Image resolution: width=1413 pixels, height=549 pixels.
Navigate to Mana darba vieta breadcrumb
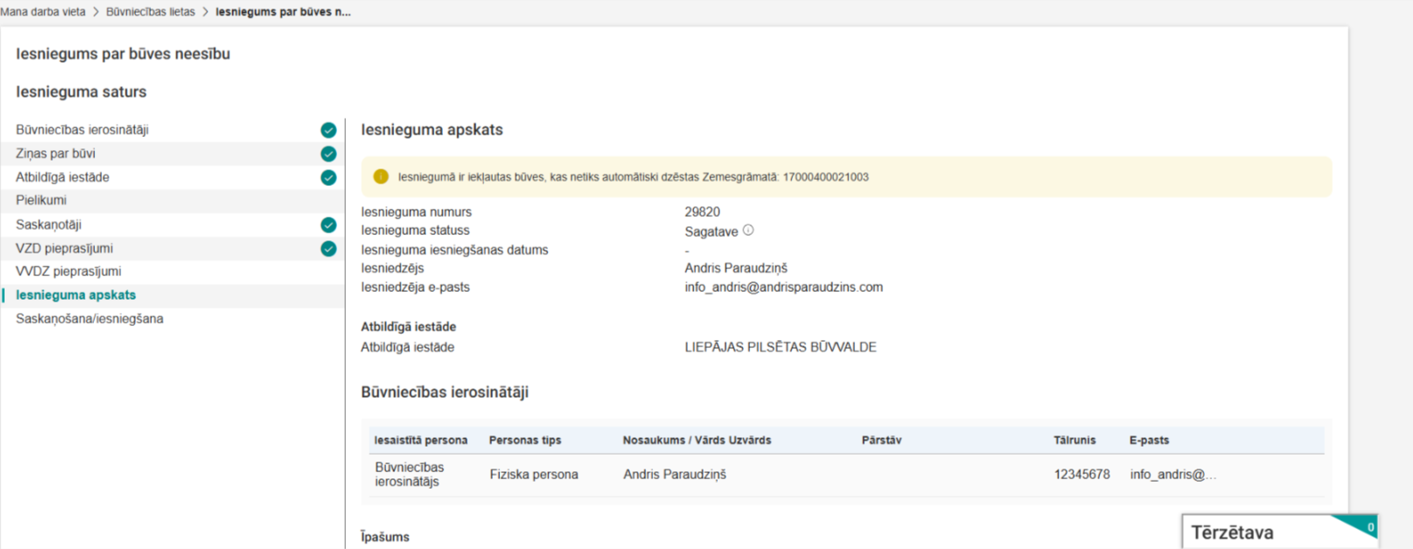(43, 12)
